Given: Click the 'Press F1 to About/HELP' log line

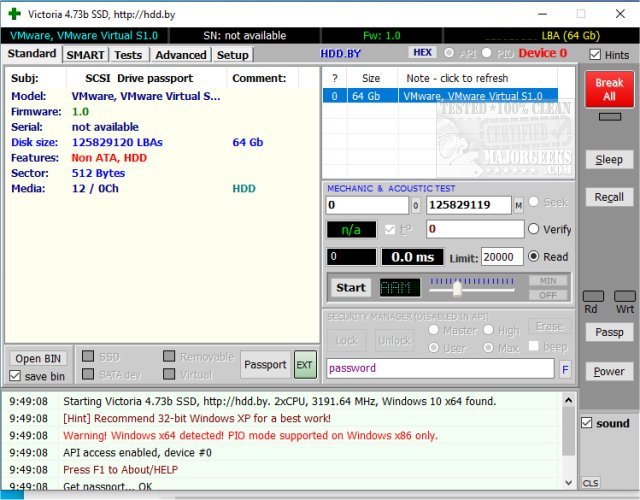Looking at the screenshot, I should (x=120, y=470).
